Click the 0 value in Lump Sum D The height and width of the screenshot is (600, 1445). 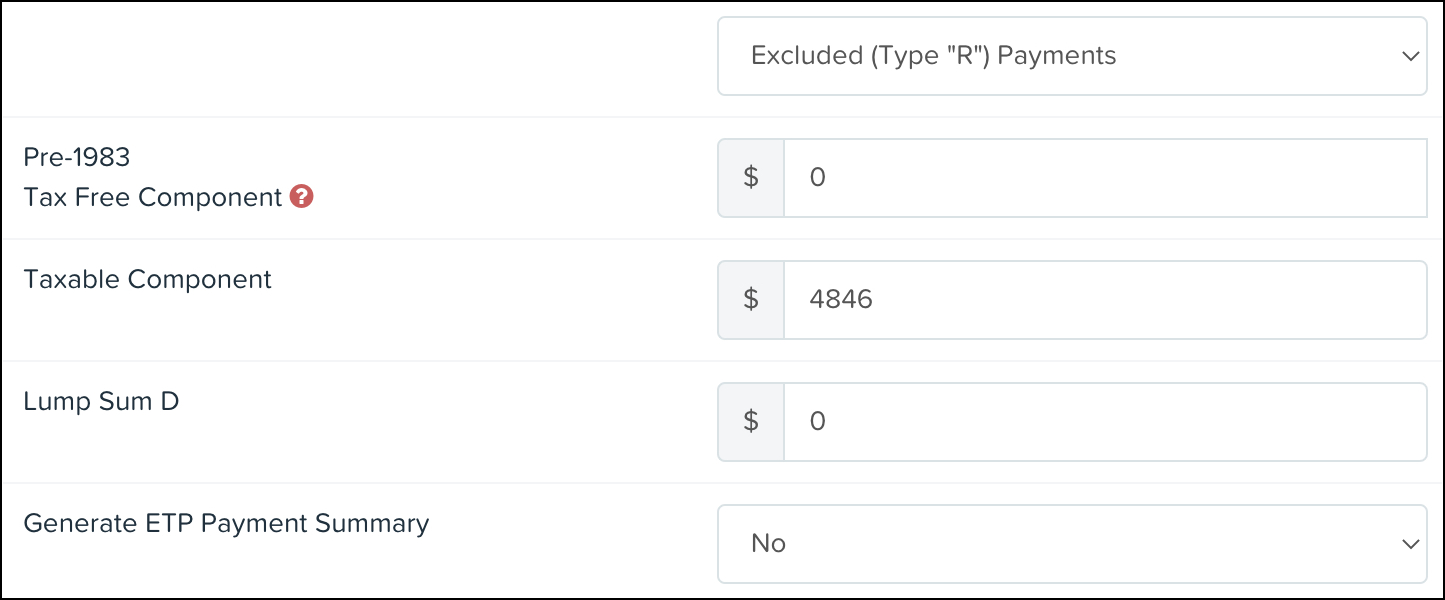(x=817, y=422)
